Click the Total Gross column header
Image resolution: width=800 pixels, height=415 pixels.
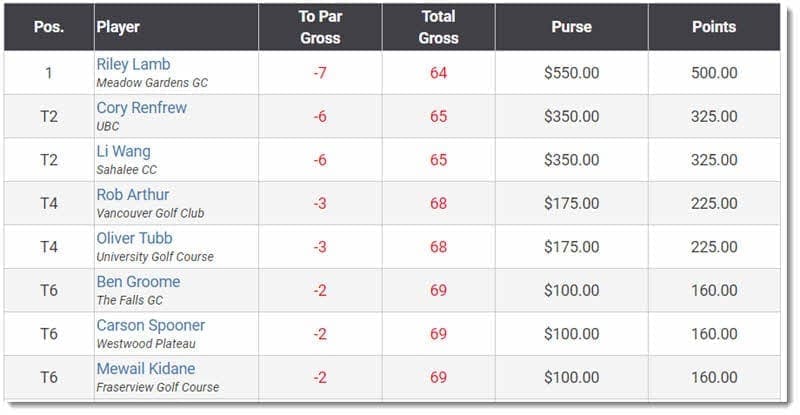point(438,27)
